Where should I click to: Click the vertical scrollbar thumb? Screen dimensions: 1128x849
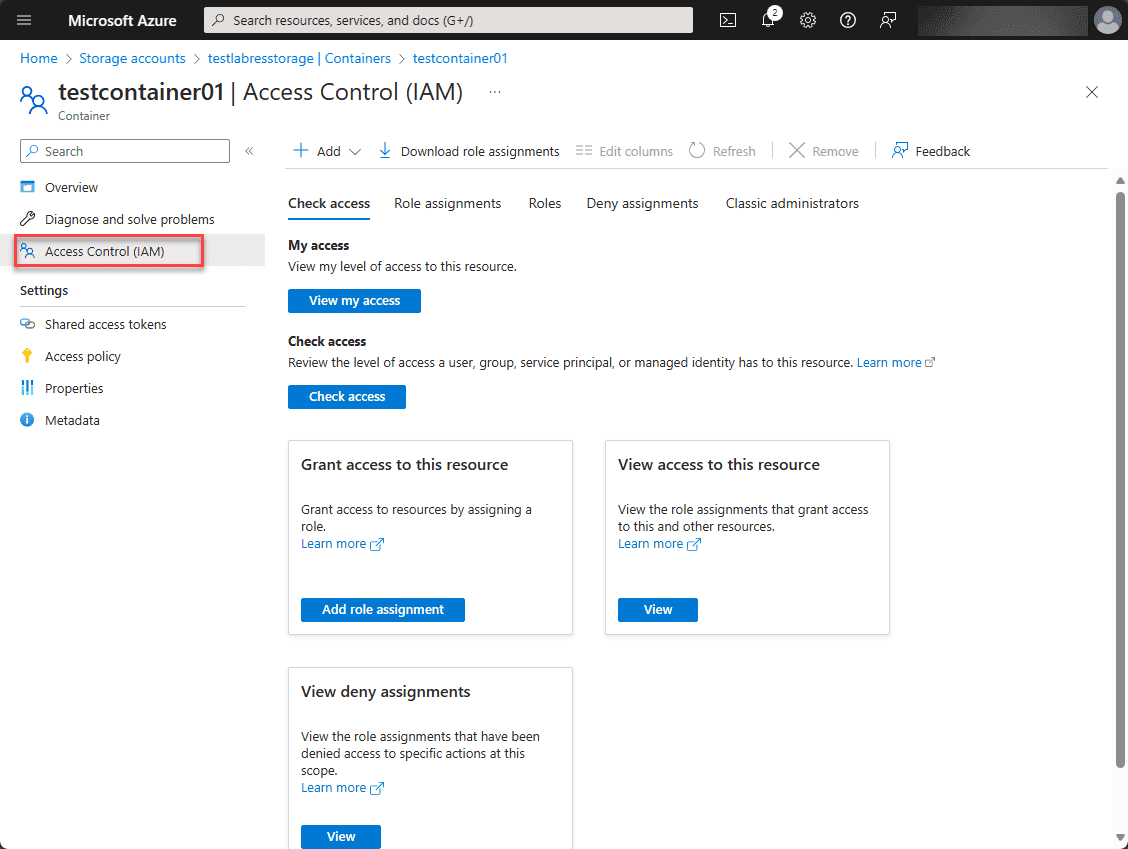(1120, 478)
